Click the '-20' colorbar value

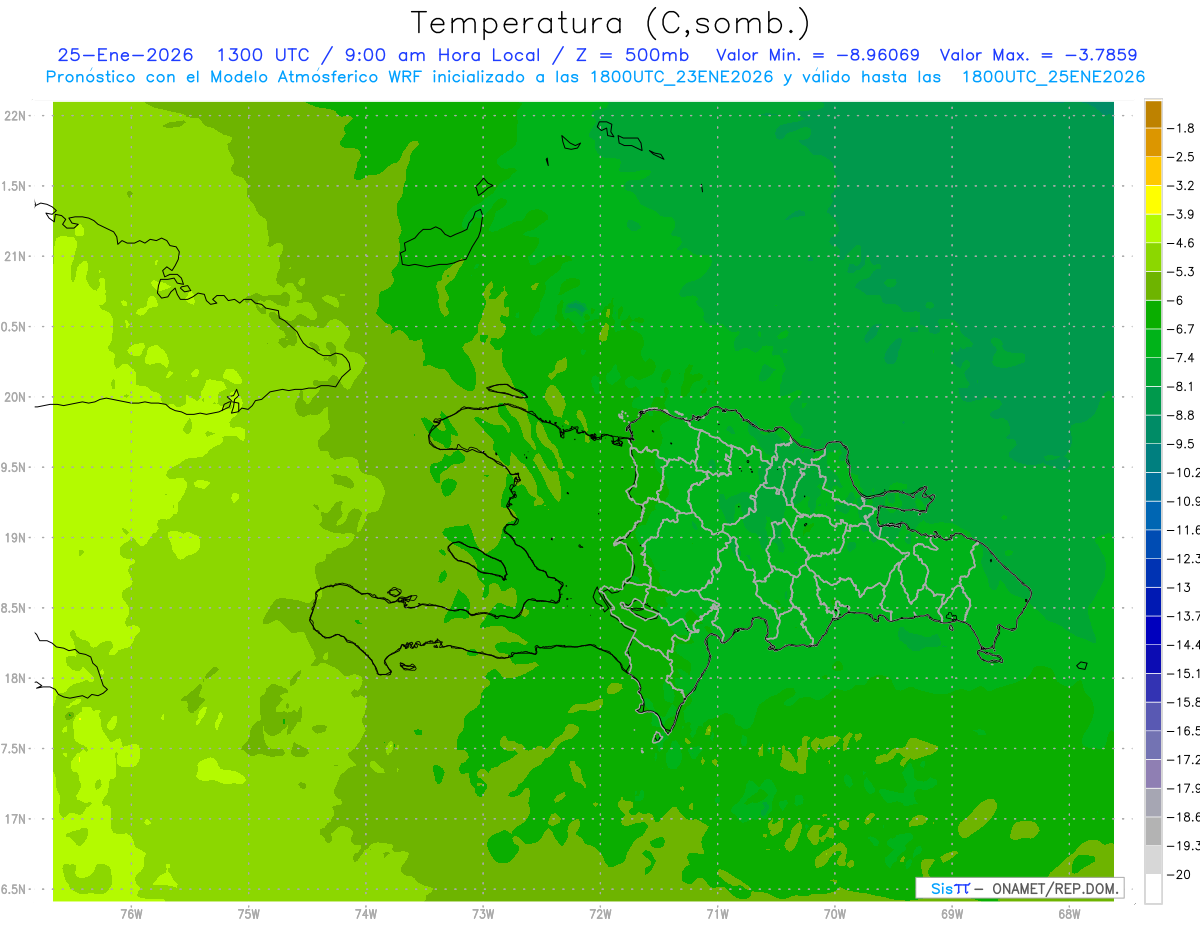pos(1179,874)
